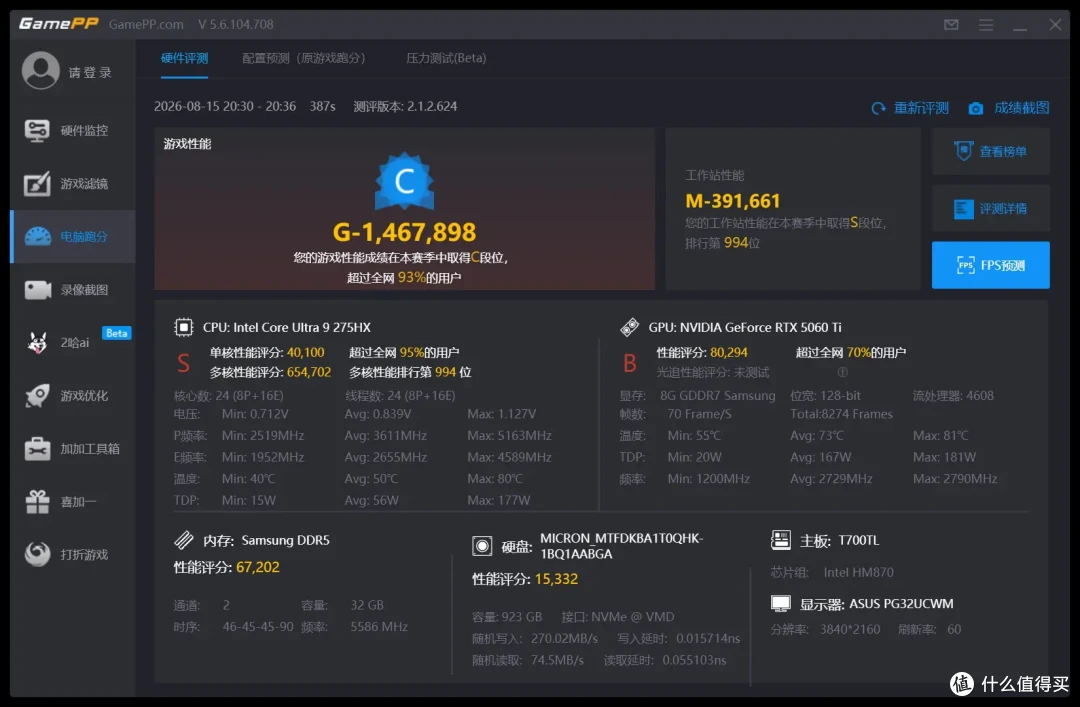The height and width of the screenshot is (707, 1080).
Task: Click the 显示器 monitor icon
Action: click(780, 604)
